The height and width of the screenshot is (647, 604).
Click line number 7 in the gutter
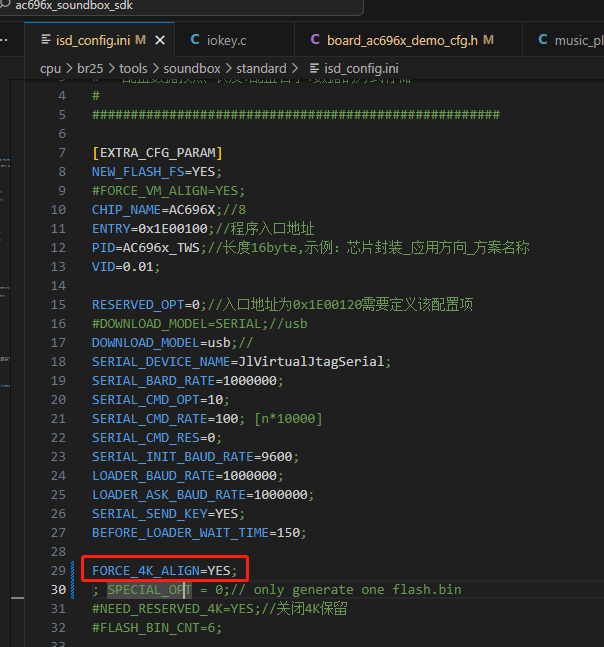(62, 153)
